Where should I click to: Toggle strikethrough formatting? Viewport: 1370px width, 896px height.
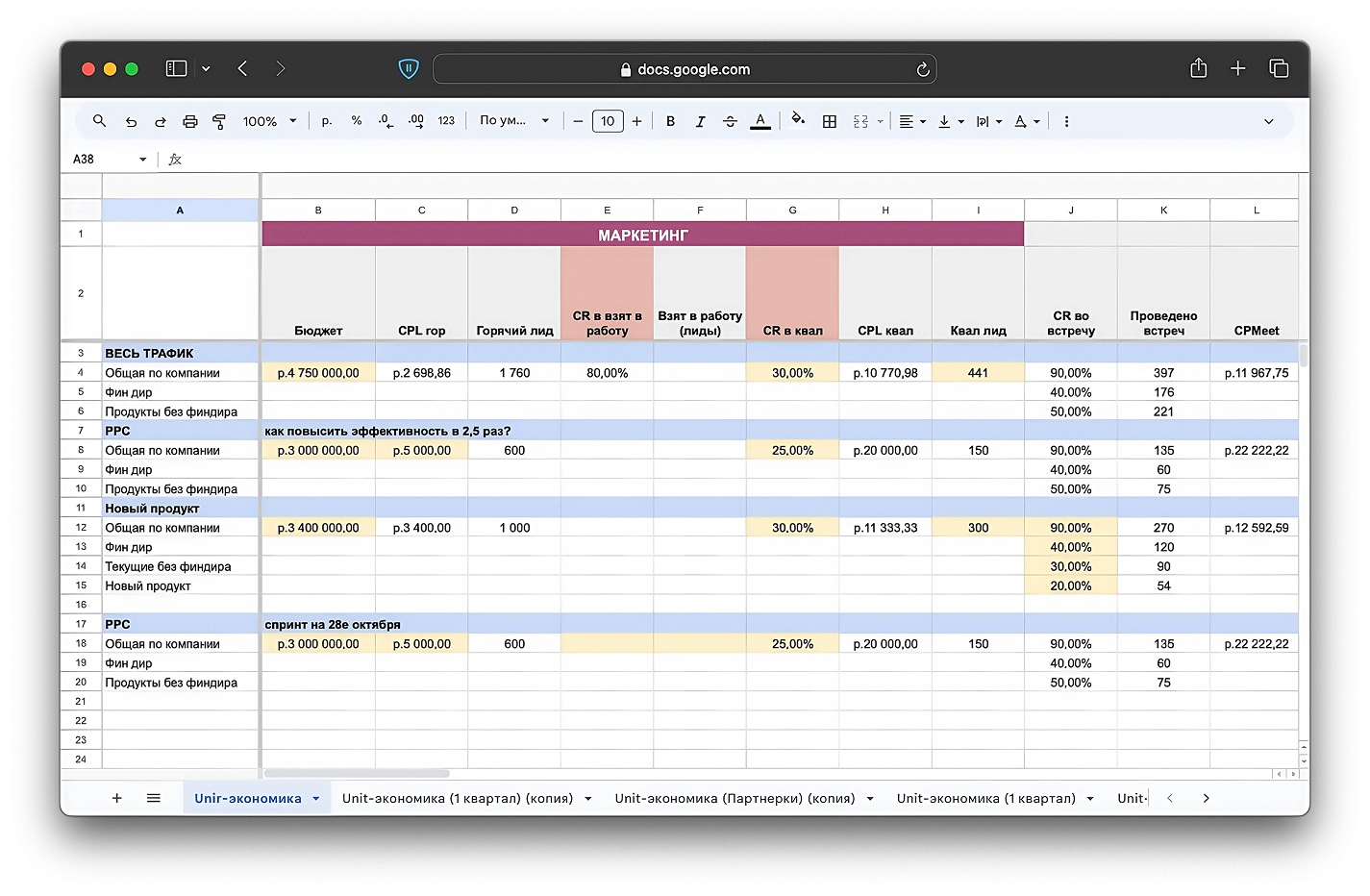click(730, 121)
